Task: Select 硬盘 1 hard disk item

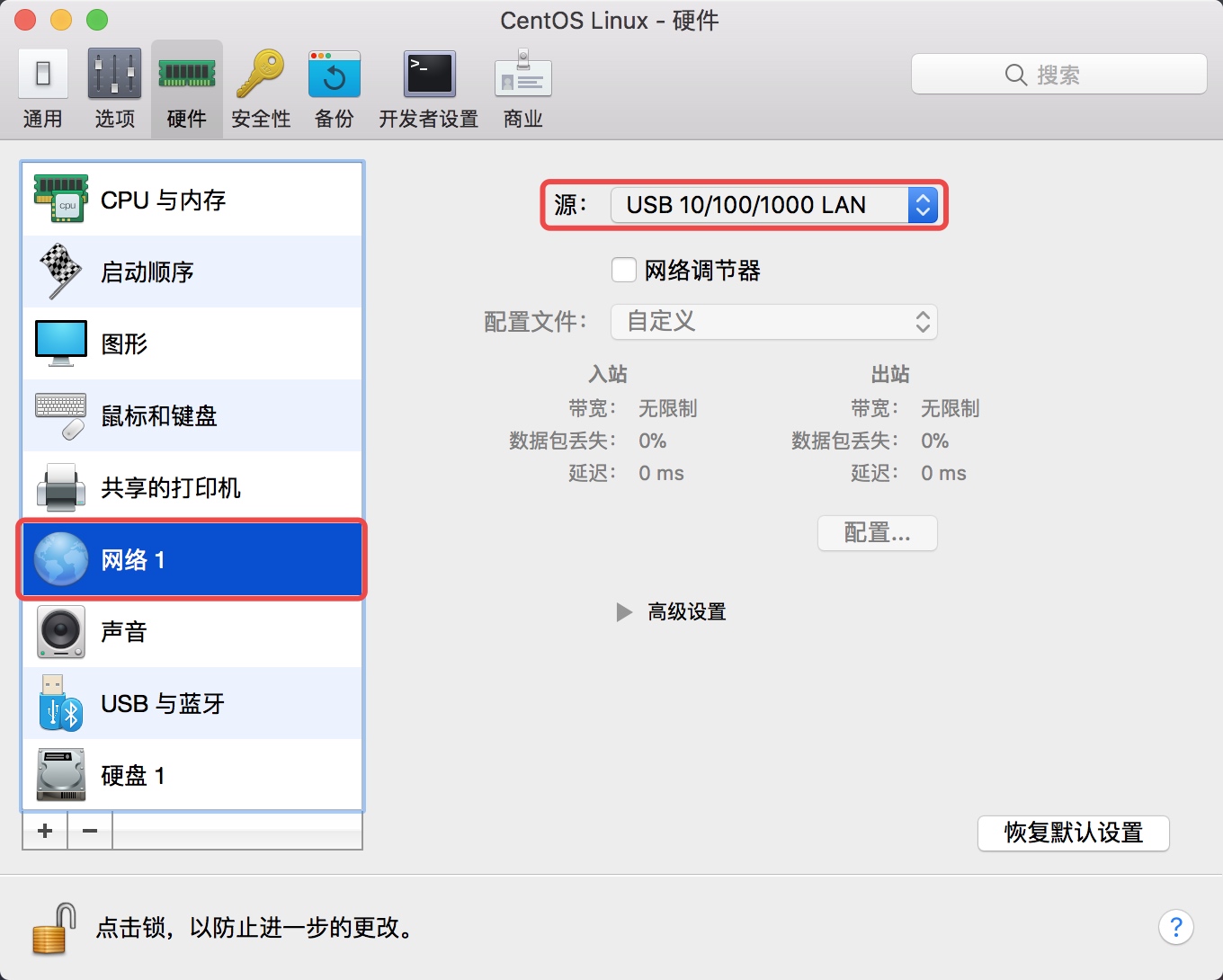Action: pyautogui.click(x=192, y=775)
